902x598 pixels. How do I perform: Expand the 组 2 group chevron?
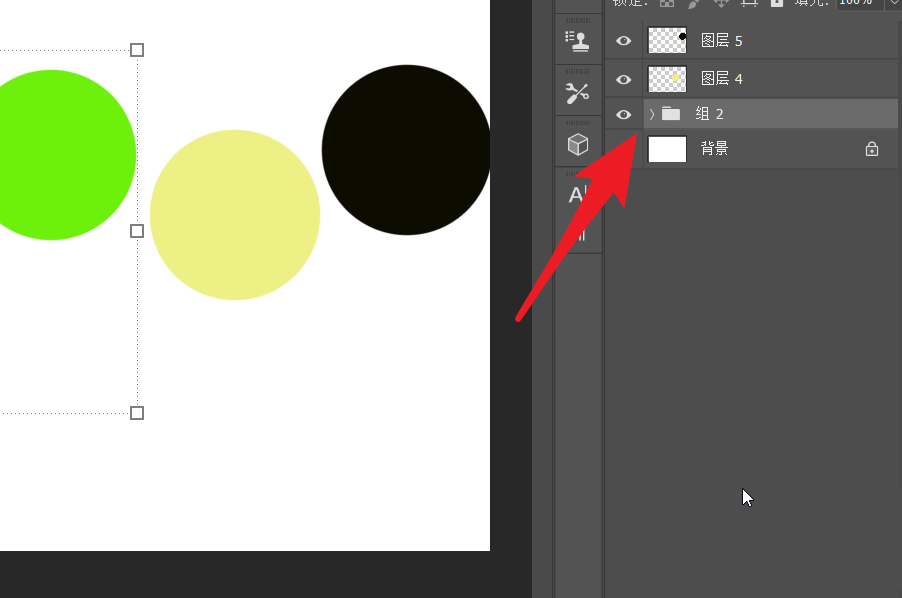[652, 114]
